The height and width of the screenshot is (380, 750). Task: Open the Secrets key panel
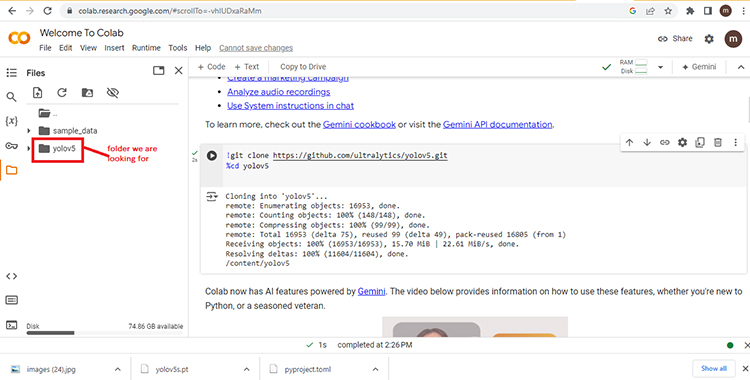point(11,146)
